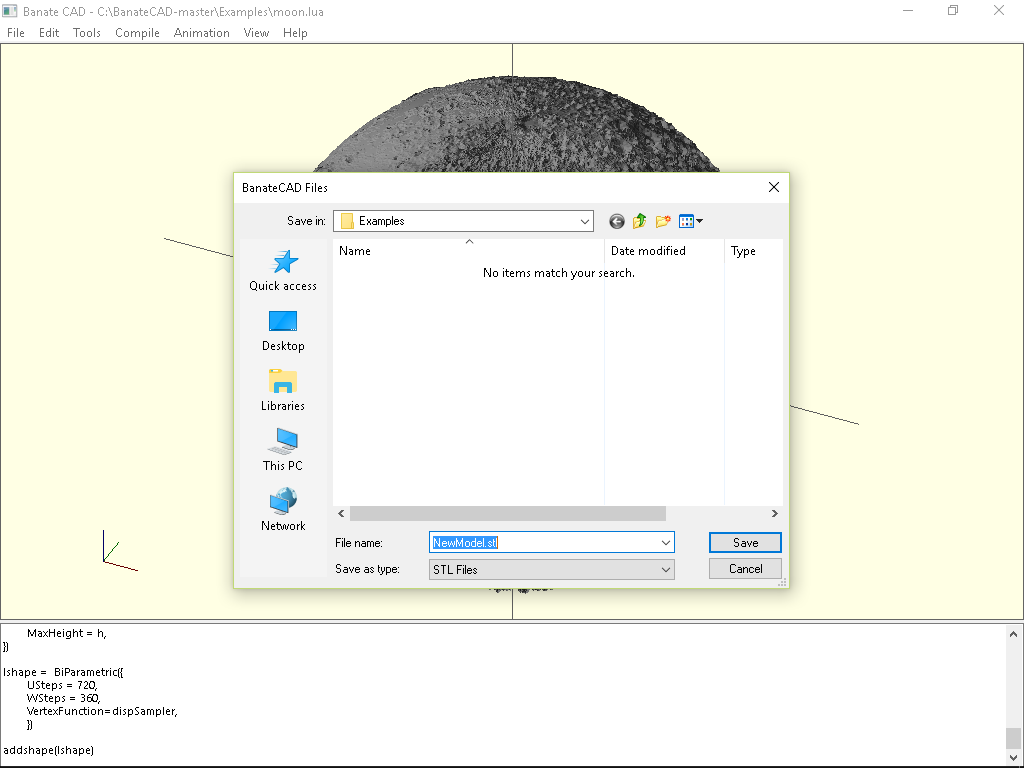
Task: Create a new folder
Action: tap(663, 221)
